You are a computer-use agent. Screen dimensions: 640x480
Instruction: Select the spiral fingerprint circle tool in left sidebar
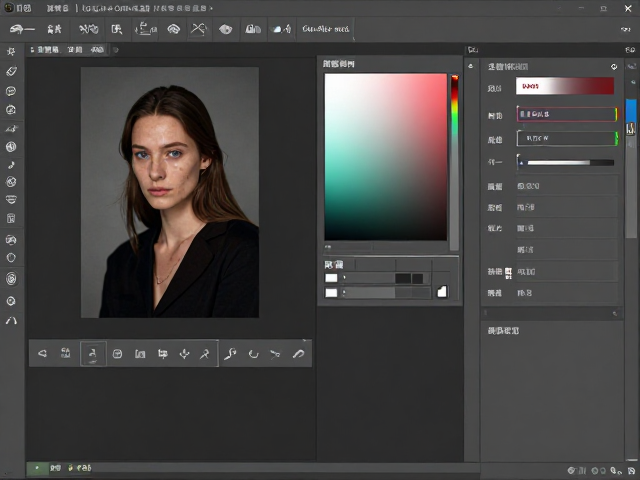[11, 279]
